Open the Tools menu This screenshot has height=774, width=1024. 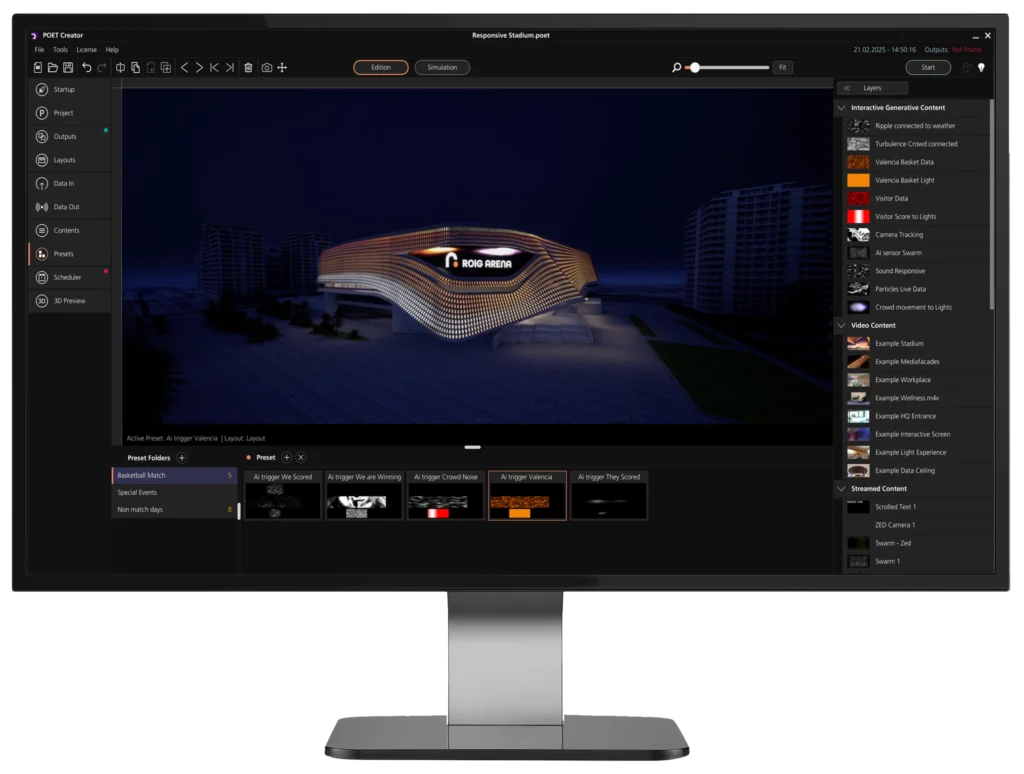click(x=60, y=49)
